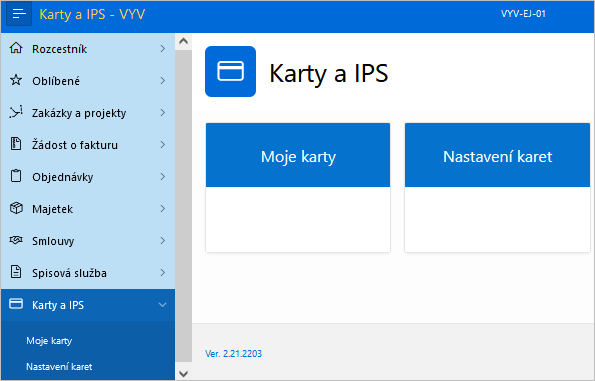Expand the Majetek chevron
595x381 pixels.
tap(162, 209)
